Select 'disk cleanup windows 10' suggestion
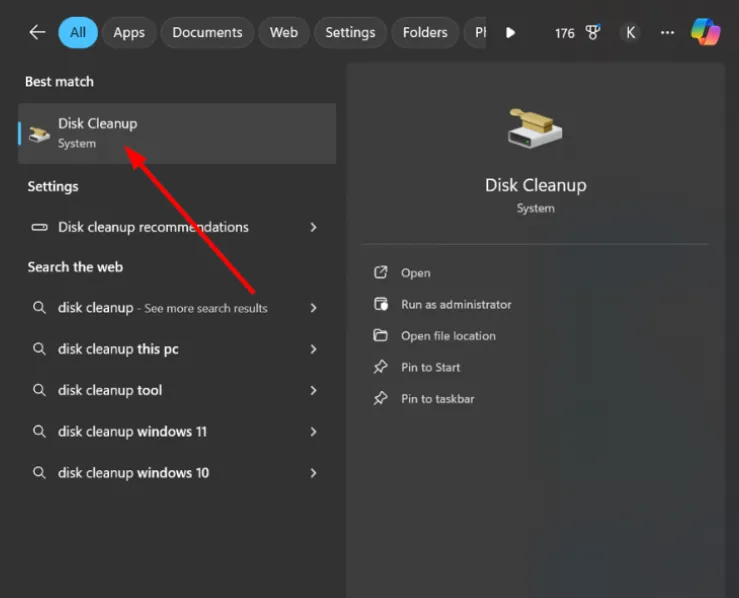 tap(177, 473)
